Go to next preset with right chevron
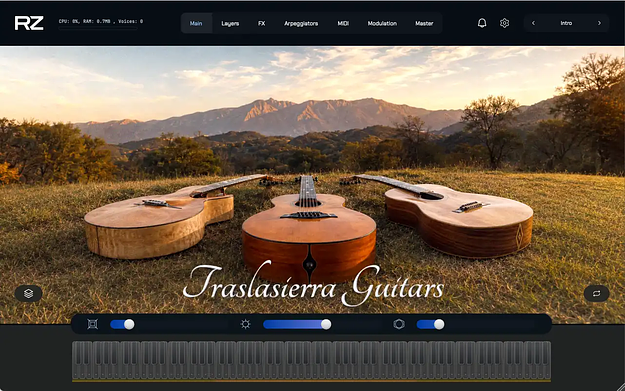625x391 pixels. click(599, 23)
